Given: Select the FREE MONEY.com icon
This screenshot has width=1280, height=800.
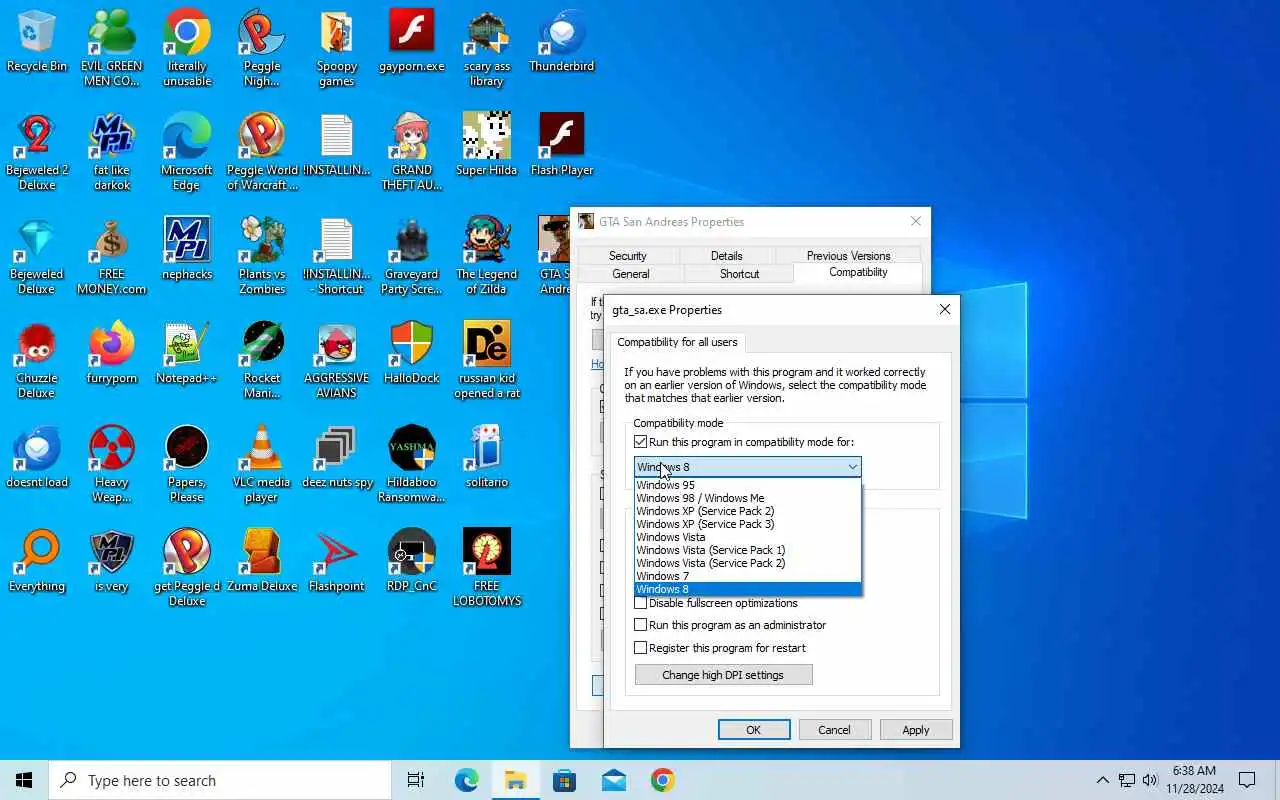Looking at the screenshot, I should pyautogui.click(x=112, y=256).
